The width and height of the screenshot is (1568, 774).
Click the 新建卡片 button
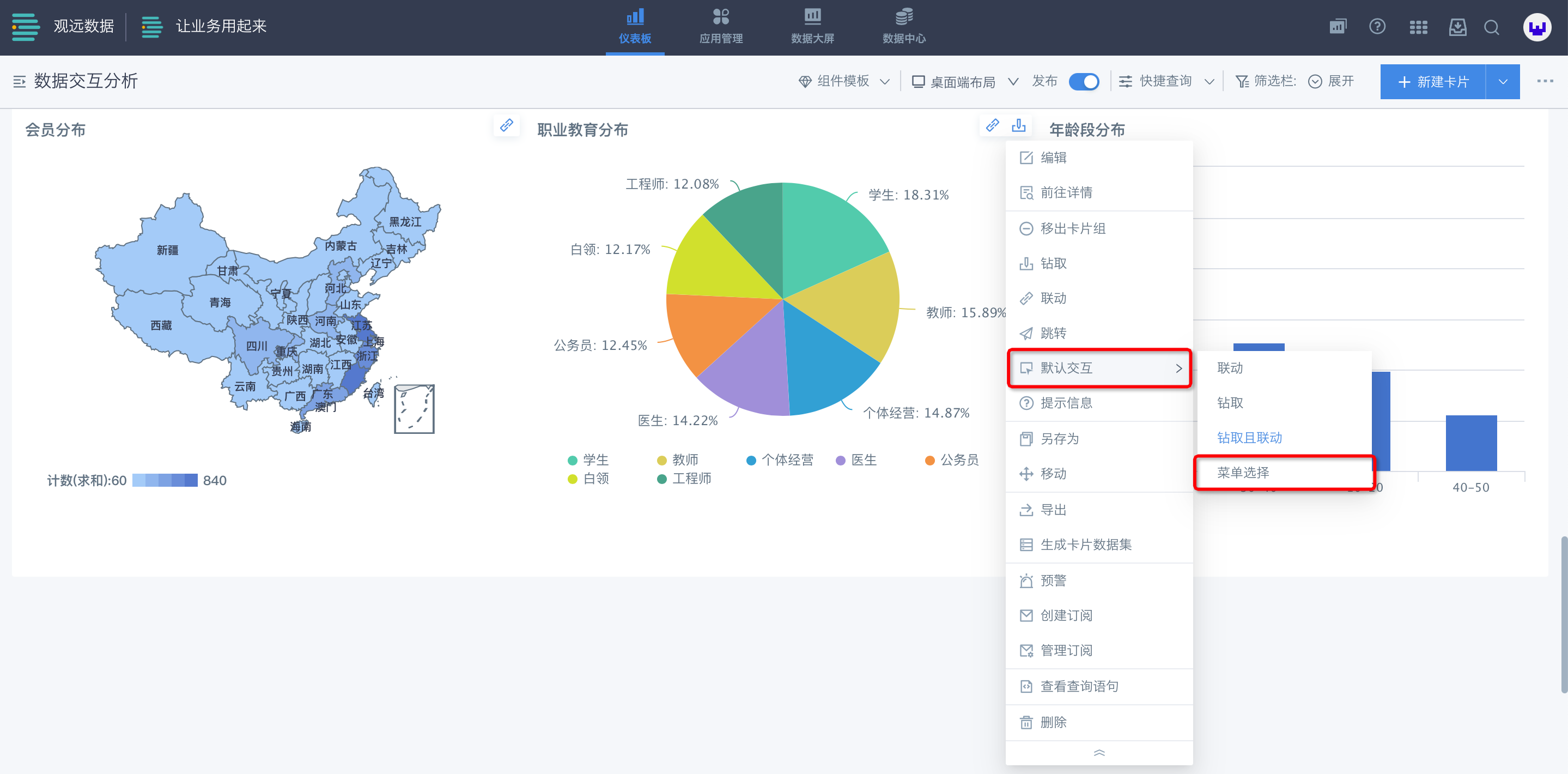(1433, 82)
